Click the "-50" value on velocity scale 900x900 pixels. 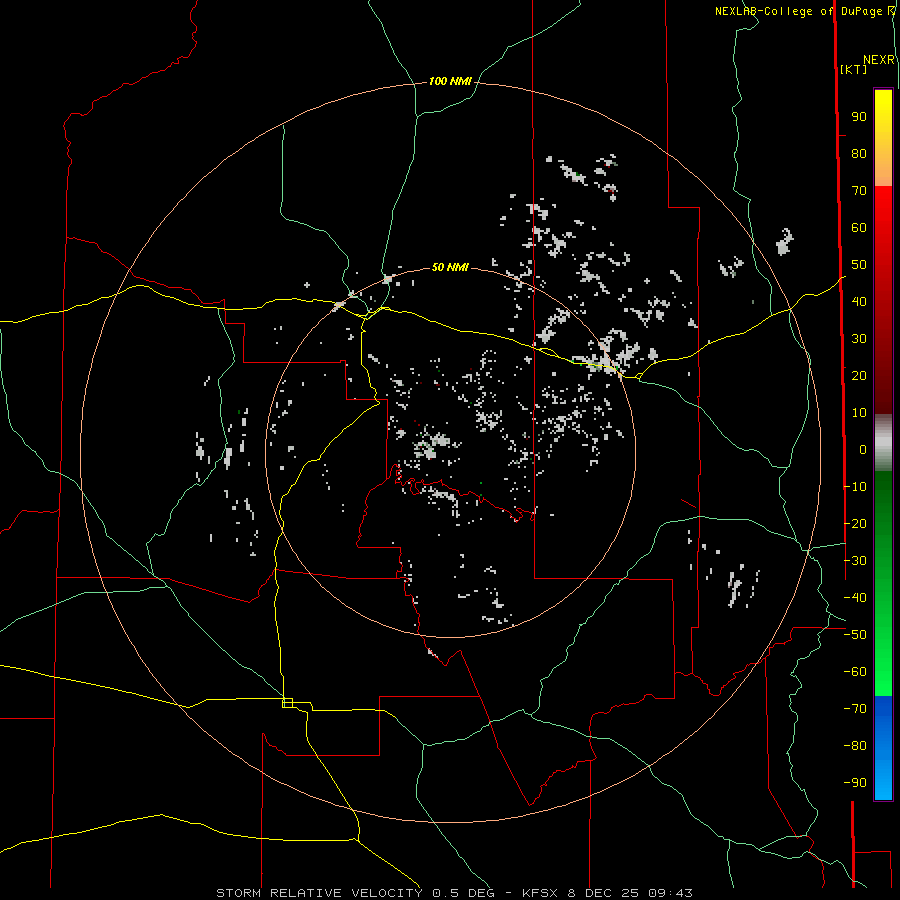(x=855, y=635)
